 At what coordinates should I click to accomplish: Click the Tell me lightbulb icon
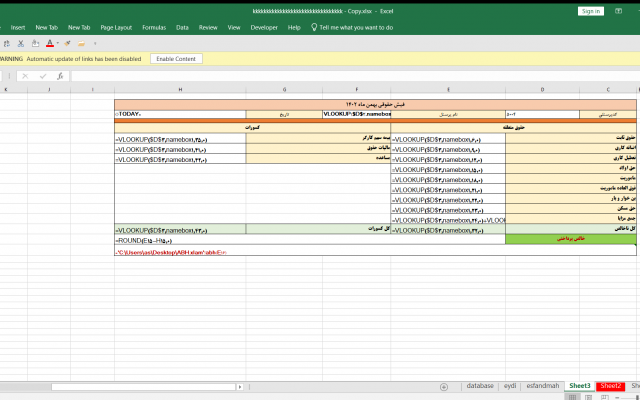(315, 27)
